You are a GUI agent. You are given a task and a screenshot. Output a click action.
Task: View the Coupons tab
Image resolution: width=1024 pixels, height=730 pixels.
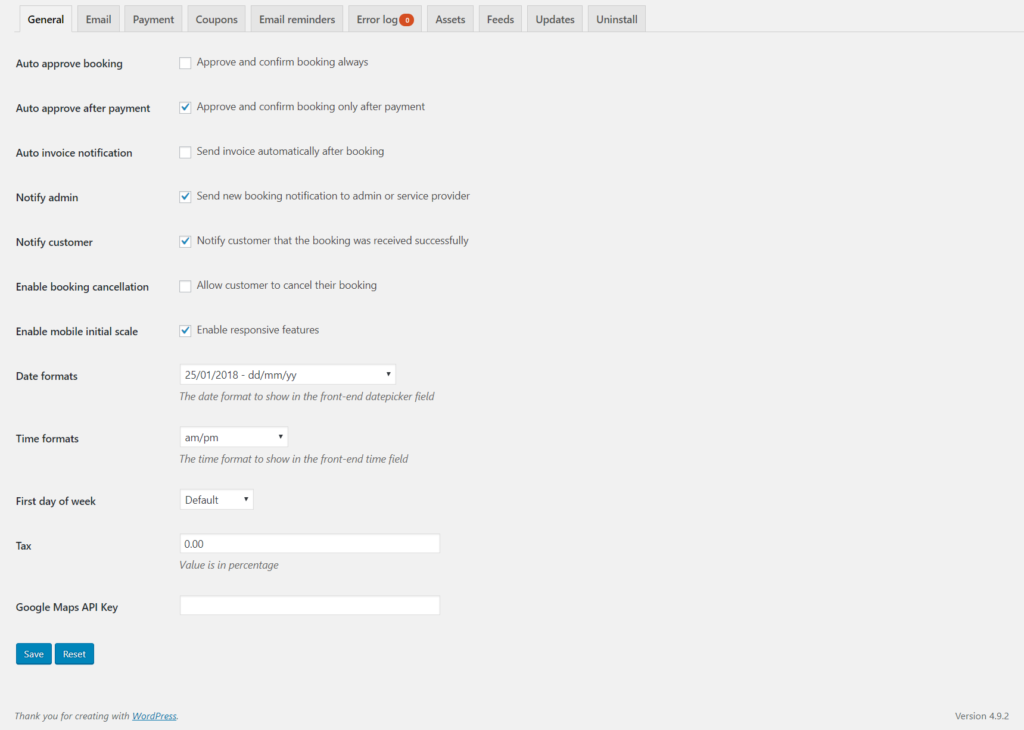(x=215, y=18)
